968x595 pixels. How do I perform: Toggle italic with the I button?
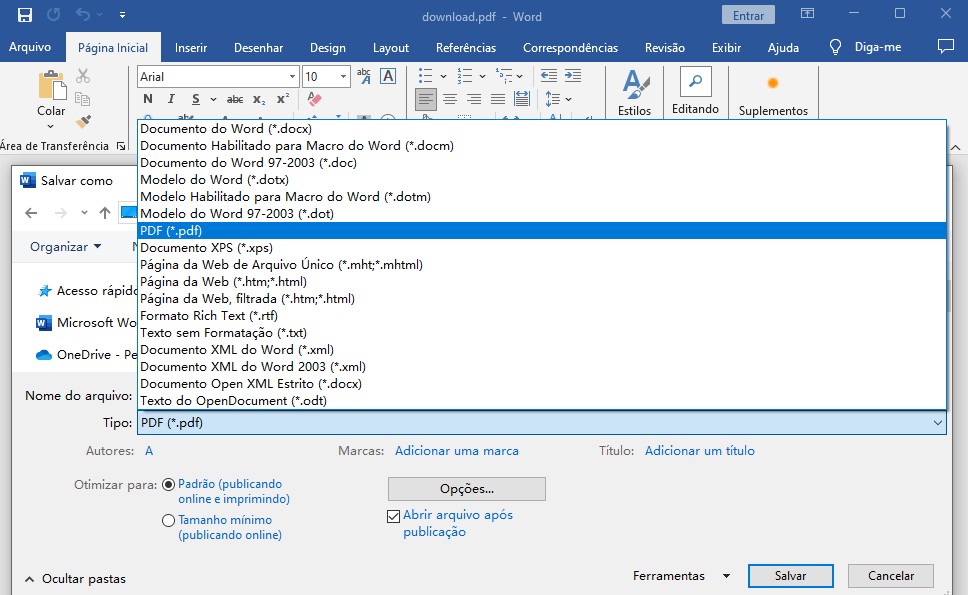tap(171, 99)
